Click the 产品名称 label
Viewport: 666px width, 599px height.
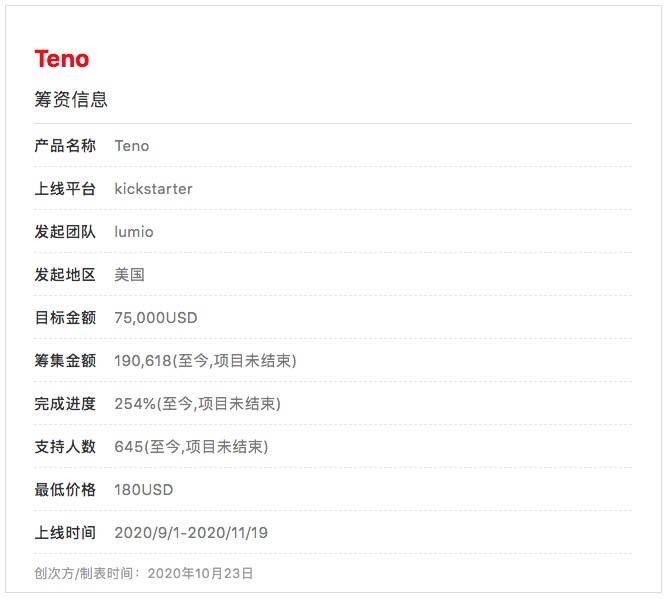coord(65,146)
